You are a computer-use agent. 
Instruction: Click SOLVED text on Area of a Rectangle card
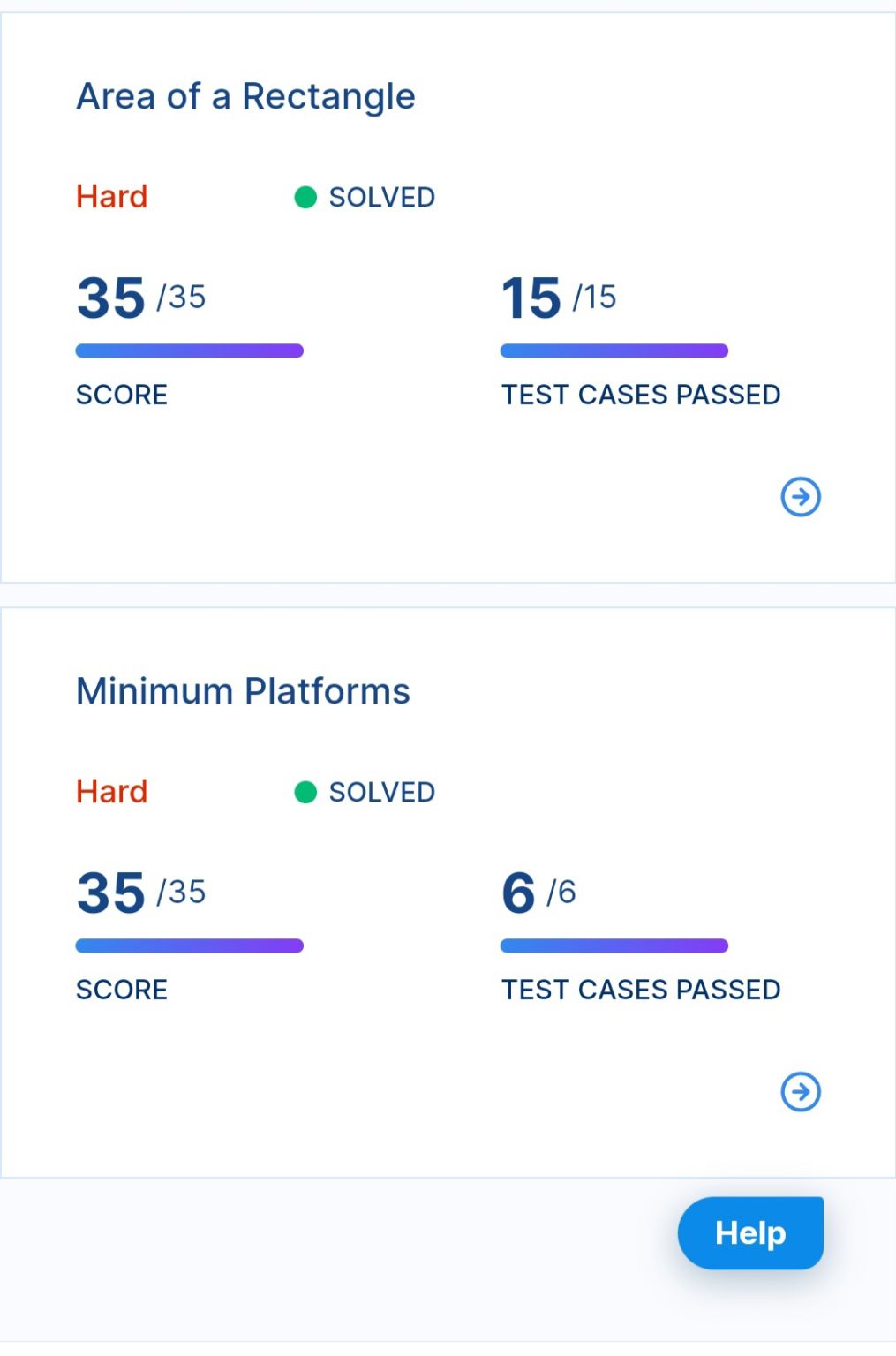coord(382,197)
